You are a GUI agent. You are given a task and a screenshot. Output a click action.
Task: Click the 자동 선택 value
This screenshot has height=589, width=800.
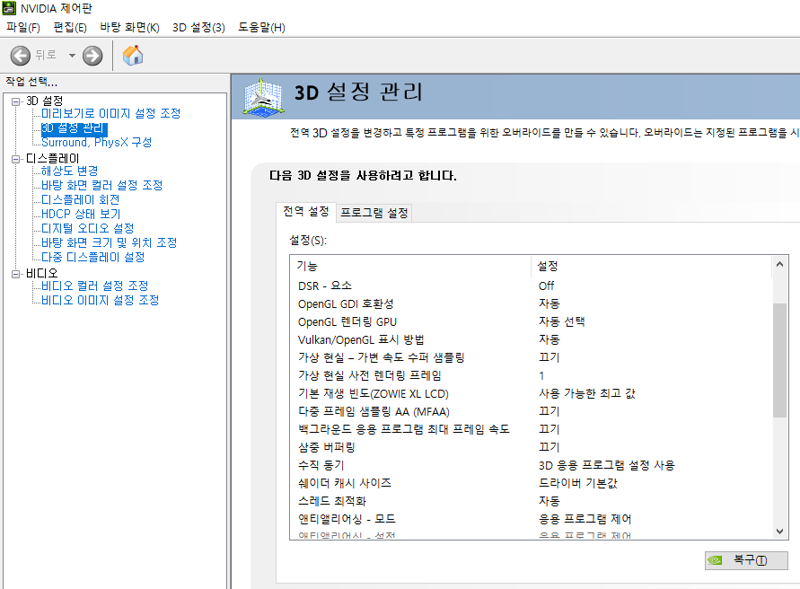click(562, 322)
